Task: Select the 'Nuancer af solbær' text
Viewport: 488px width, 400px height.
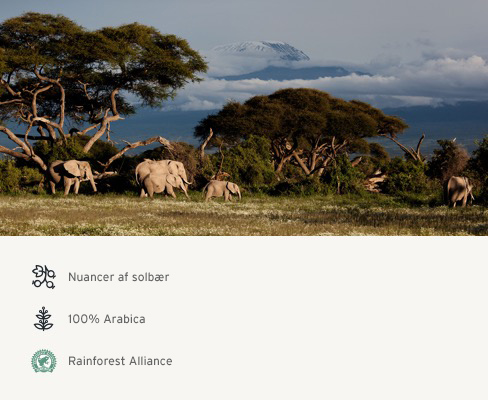Action: (x=119, y=277)
